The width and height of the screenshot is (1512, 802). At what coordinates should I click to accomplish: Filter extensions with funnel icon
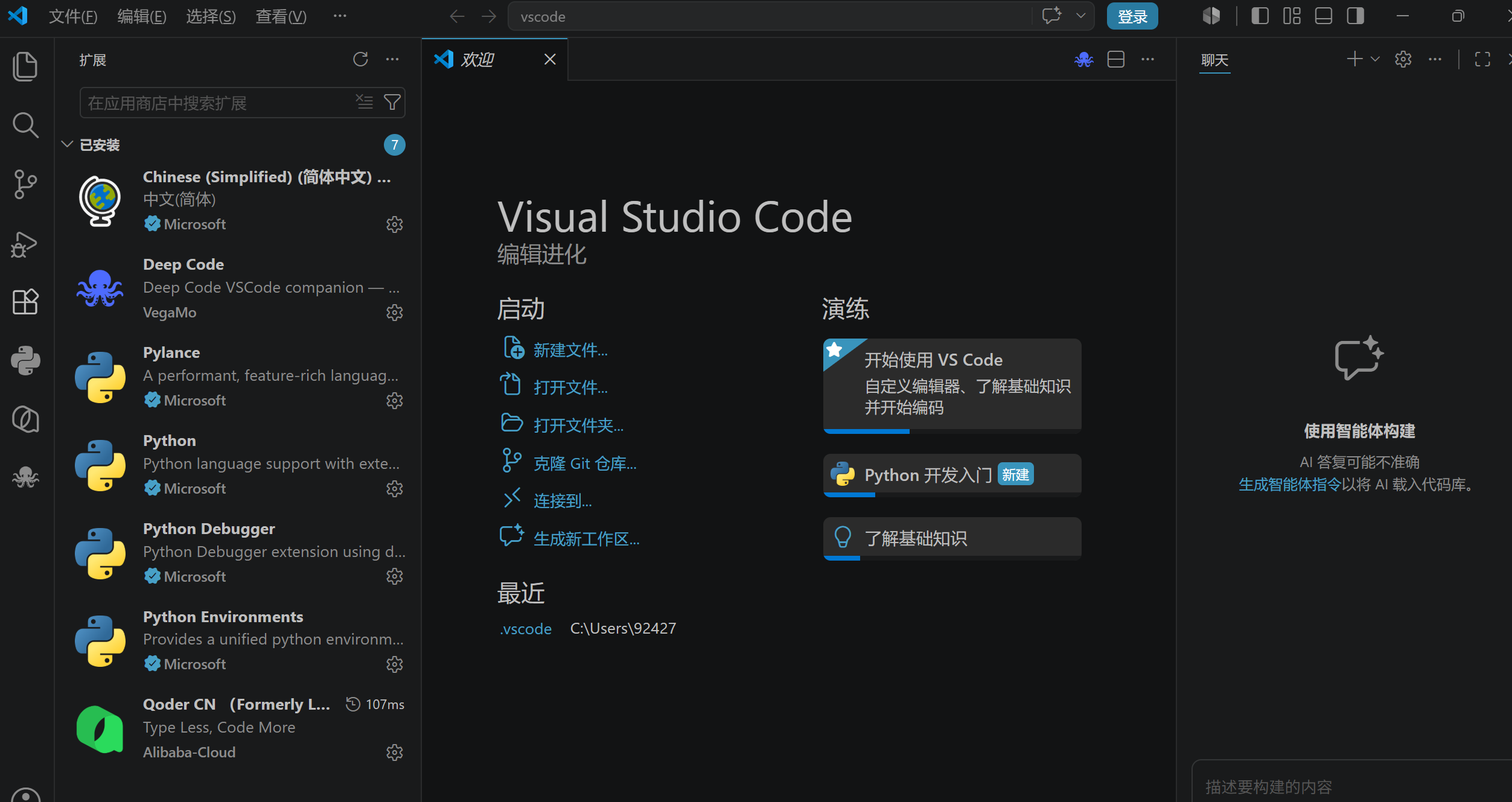pyautogui.click(x=392, y=102)
